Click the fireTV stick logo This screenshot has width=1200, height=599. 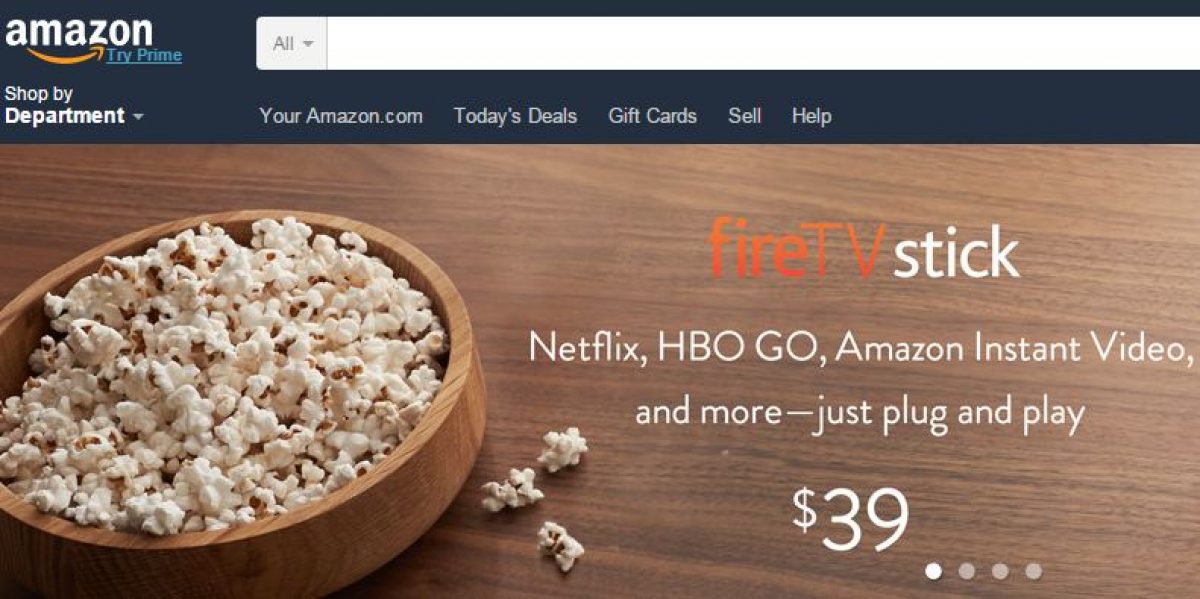864,253
